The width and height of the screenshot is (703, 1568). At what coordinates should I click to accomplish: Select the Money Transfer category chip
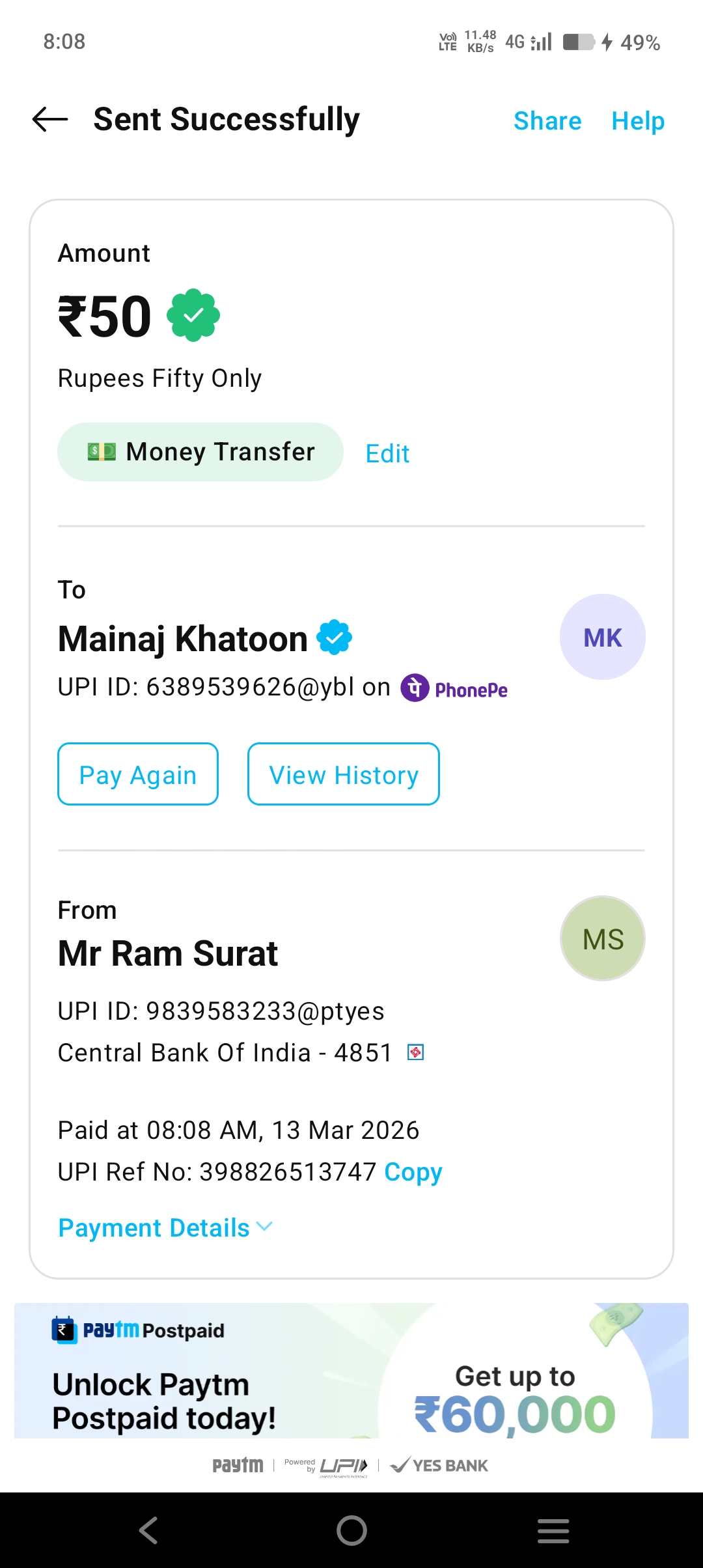[200, 452]
